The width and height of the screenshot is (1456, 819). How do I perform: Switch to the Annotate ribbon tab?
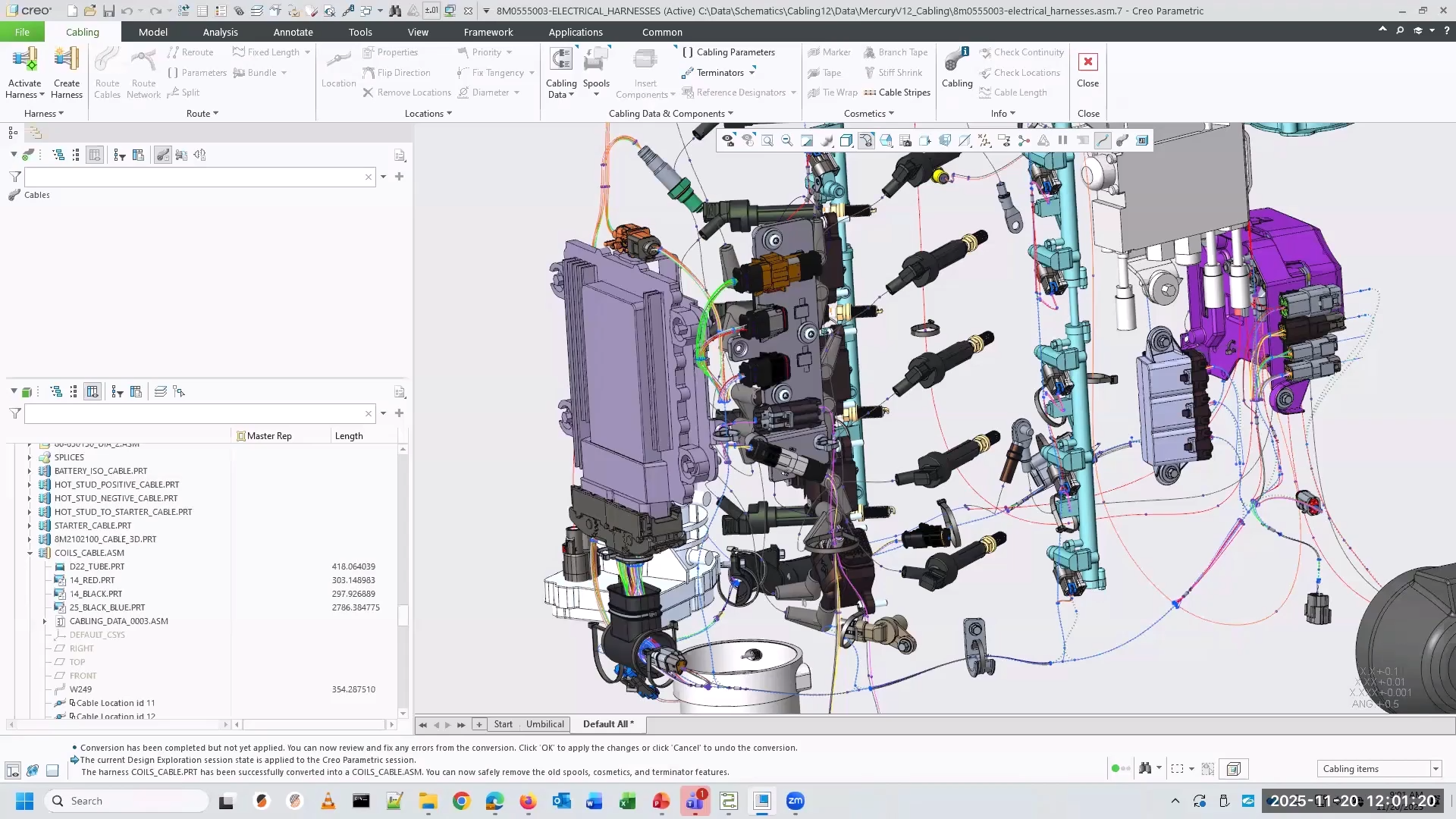tap(293, 32)
